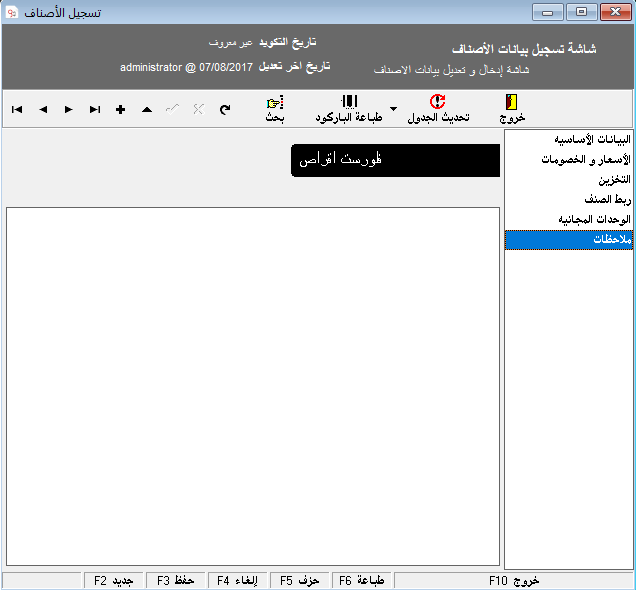636x590 pixels.
Task: Maximize the تسجيل الأصناف window
Action: [582, 12]
